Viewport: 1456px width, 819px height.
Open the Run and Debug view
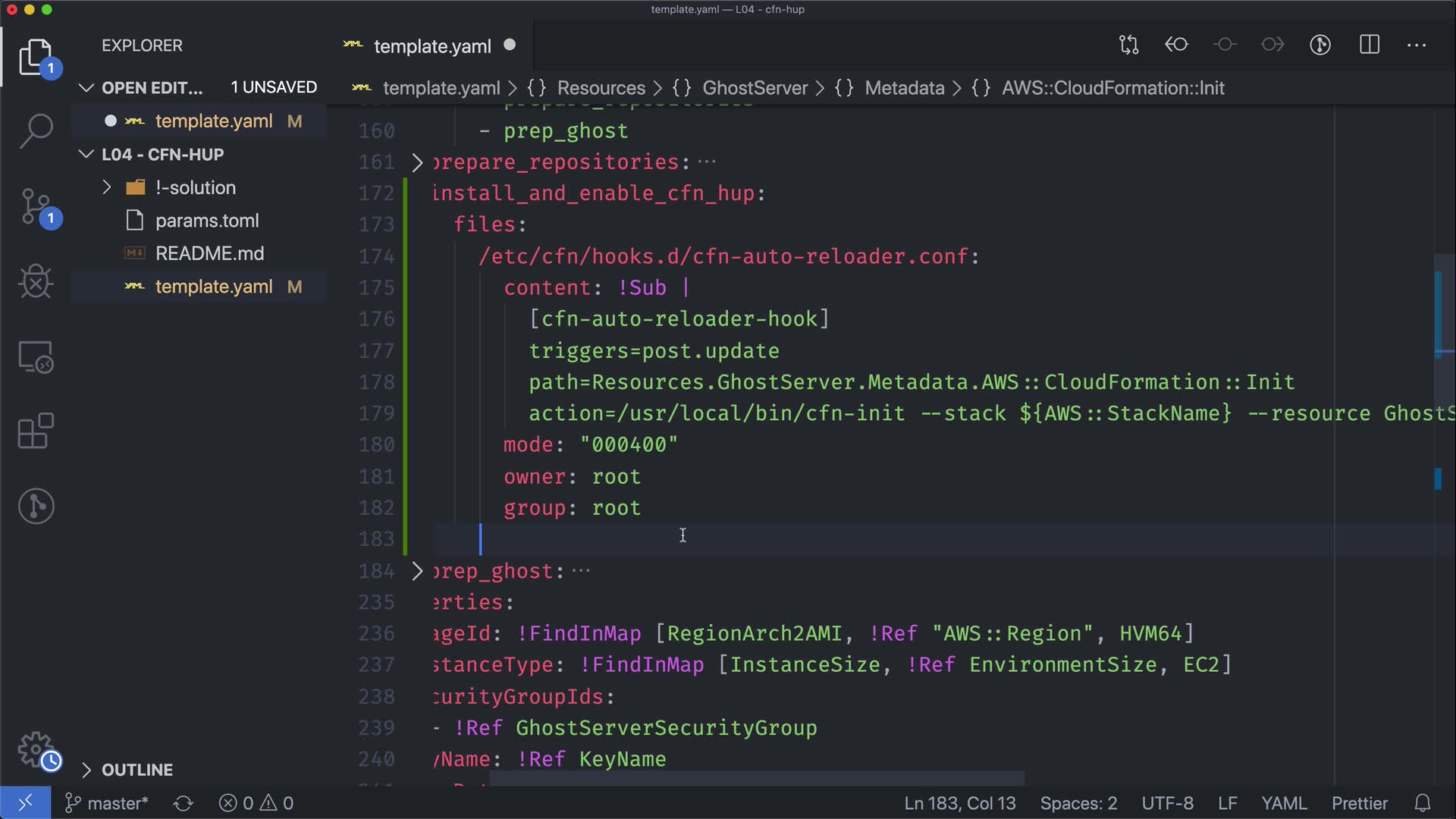tap(36, 282)
